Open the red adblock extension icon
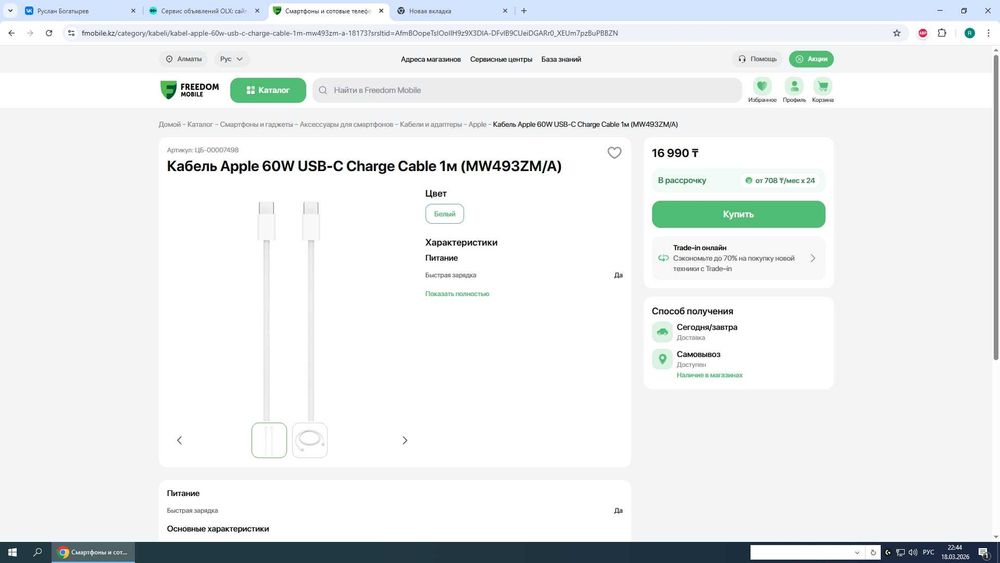Viewport: 1000px width, 563px height. (923, 33)
